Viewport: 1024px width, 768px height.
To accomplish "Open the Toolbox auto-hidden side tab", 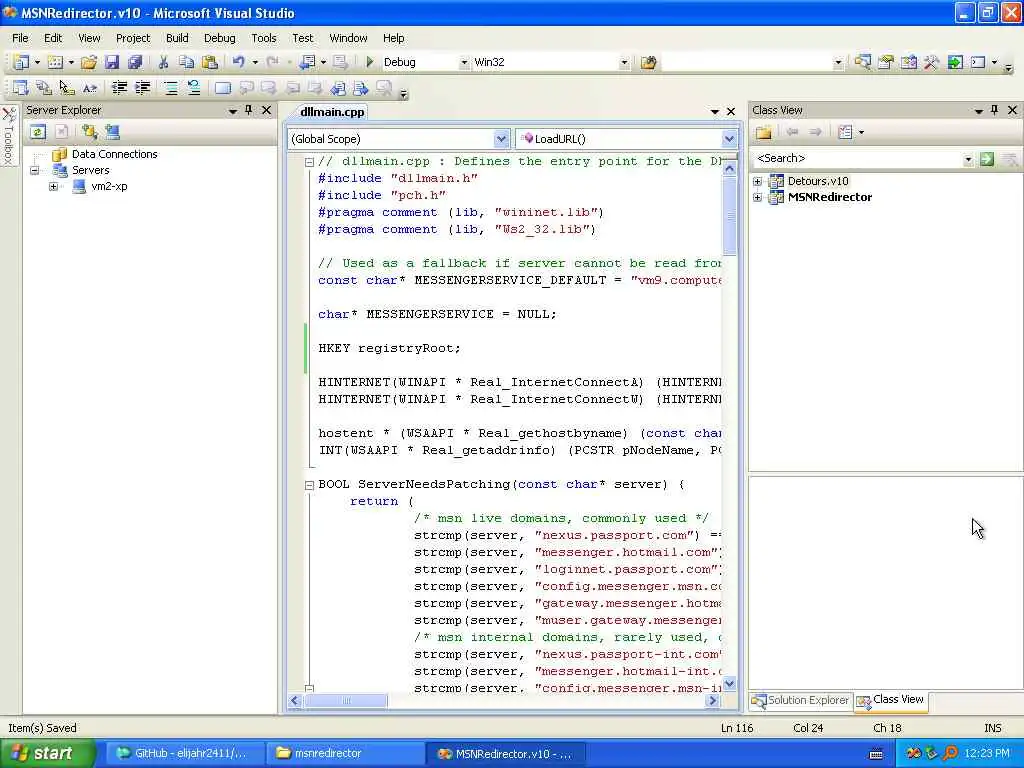I will 8,136.
